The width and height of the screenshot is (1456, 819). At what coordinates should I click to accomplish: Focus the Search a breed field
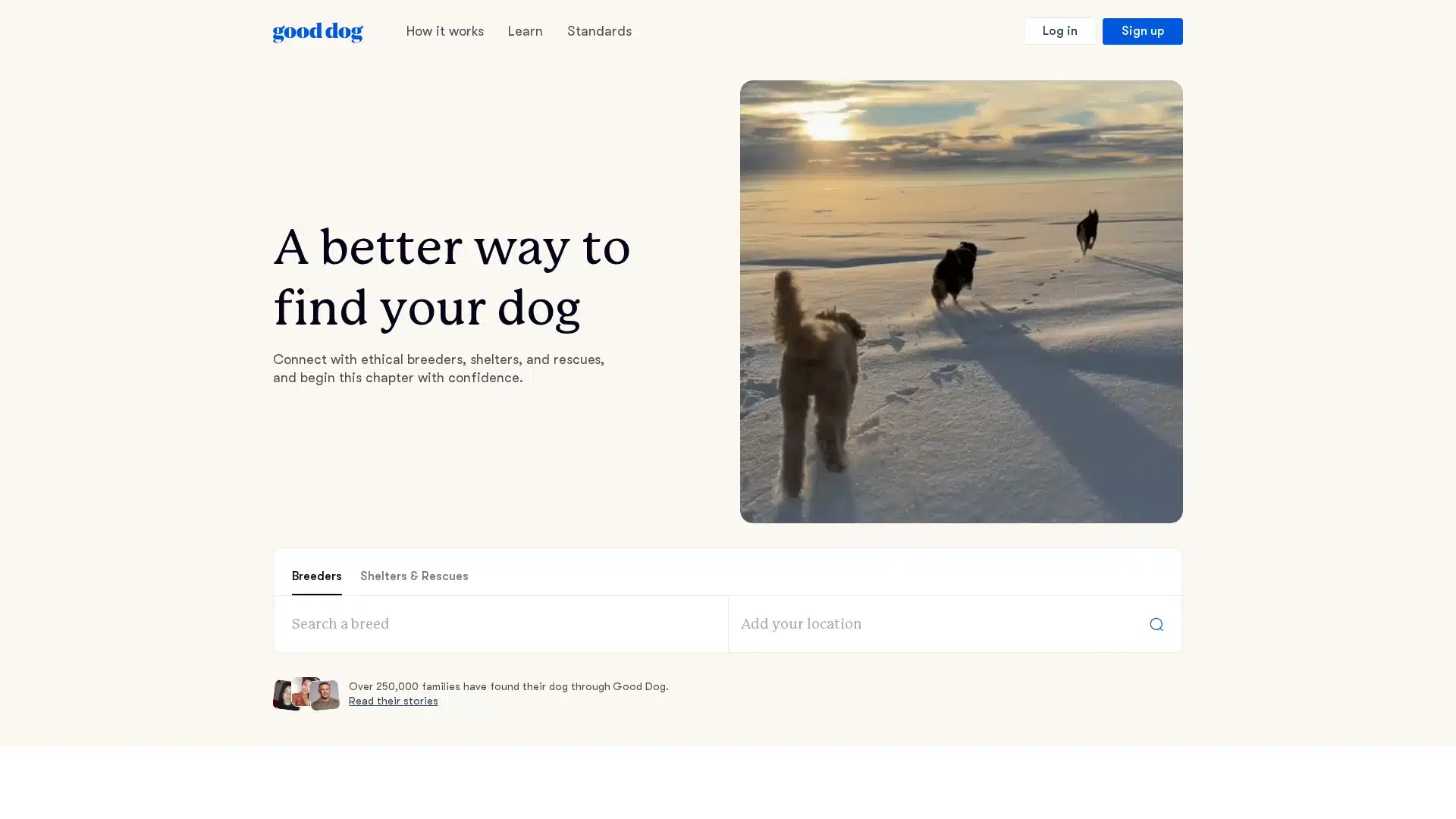500,624
